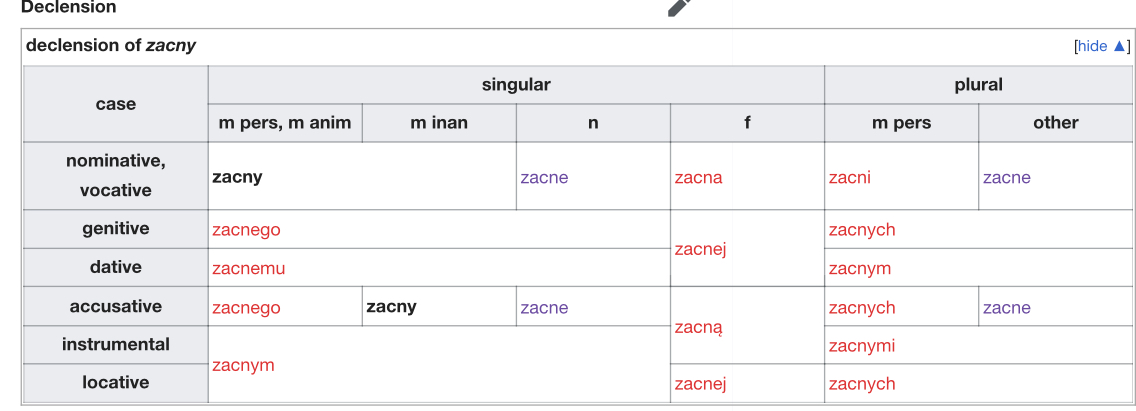Open instrumental plural link zacnymi
The height and width of the screenshot is (411, 1136).
(862, 346)
